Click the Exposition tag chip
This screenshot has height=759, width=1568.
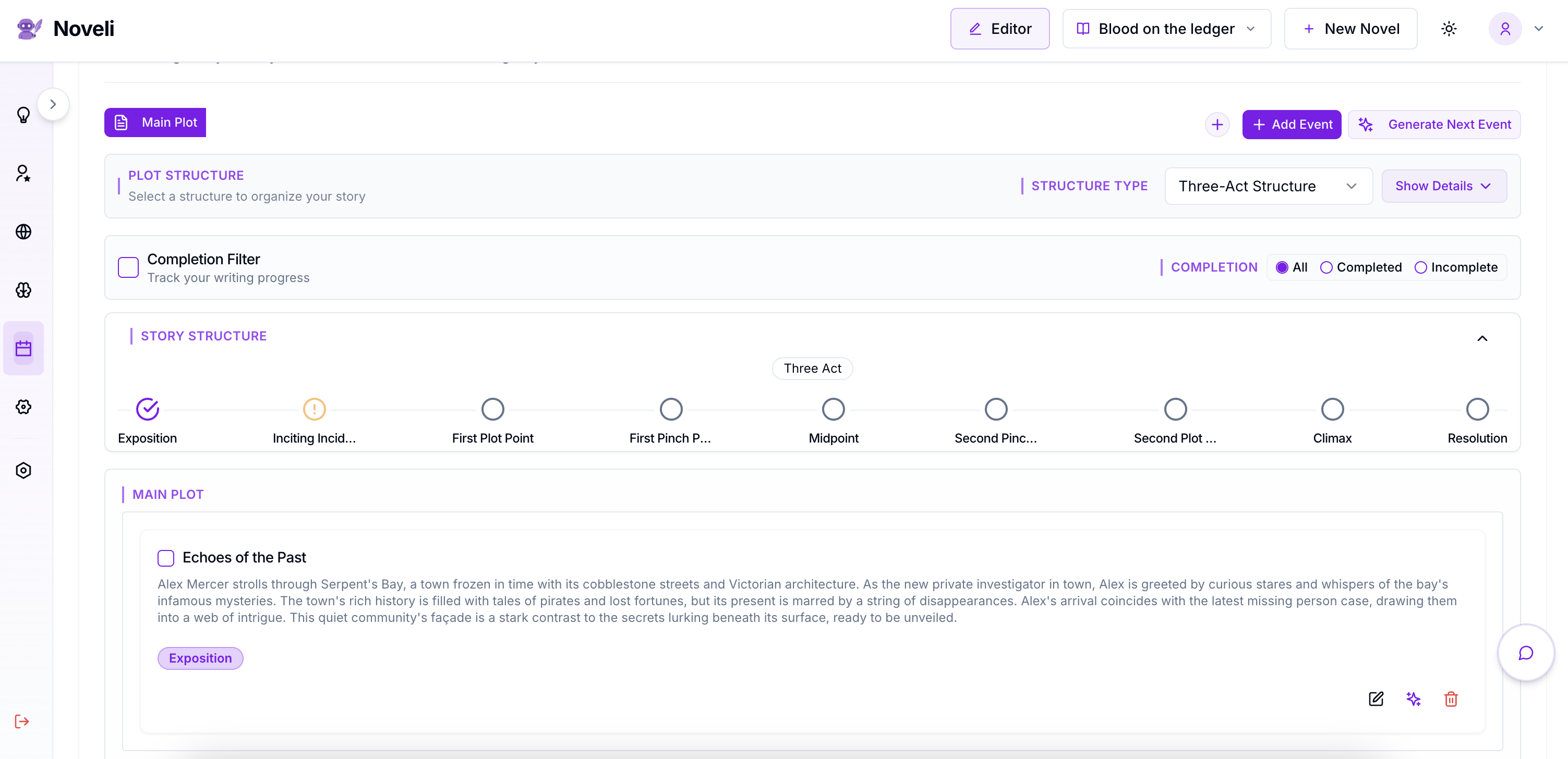[x=200, y=658]
